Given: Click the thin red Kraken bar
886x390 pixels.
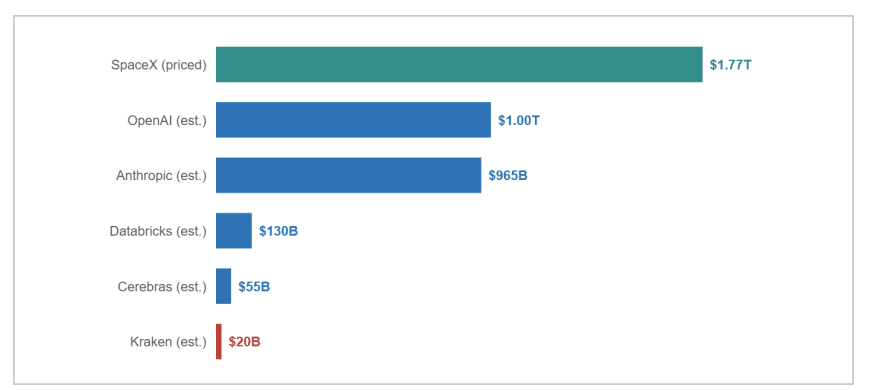Looking at the screenshot, I should tap(219, 341).
